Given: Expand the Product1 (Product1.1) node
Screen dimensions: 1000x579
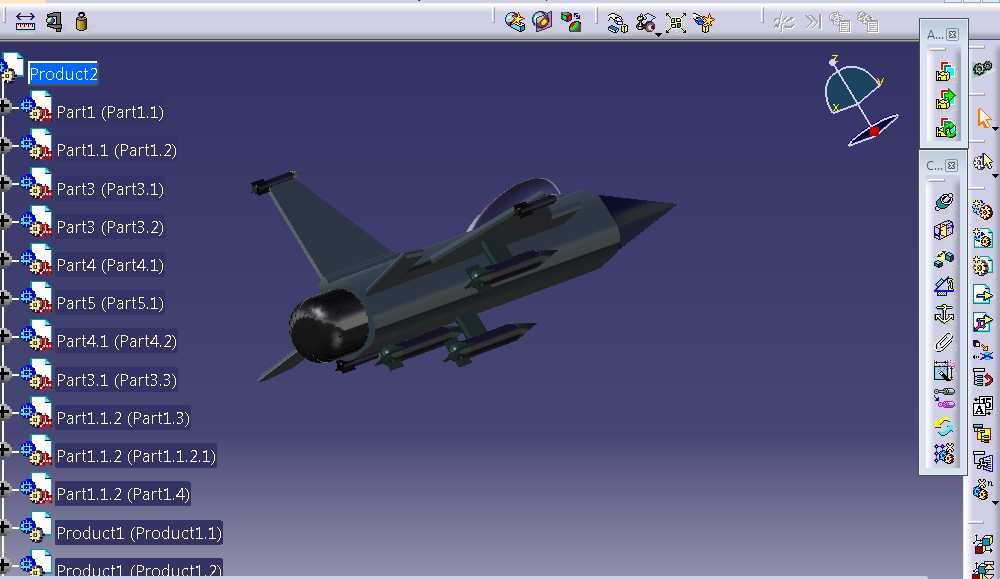Looking at the screenshot, I should click(x=5, y=527).
